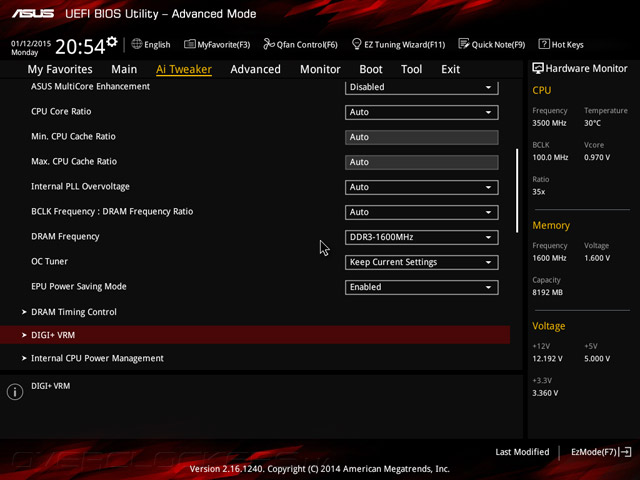The width and height of the screenshot is (640, 480).
Task: Open MyFavorite(F3) folder icon
Action: click(x=189, y=44)
